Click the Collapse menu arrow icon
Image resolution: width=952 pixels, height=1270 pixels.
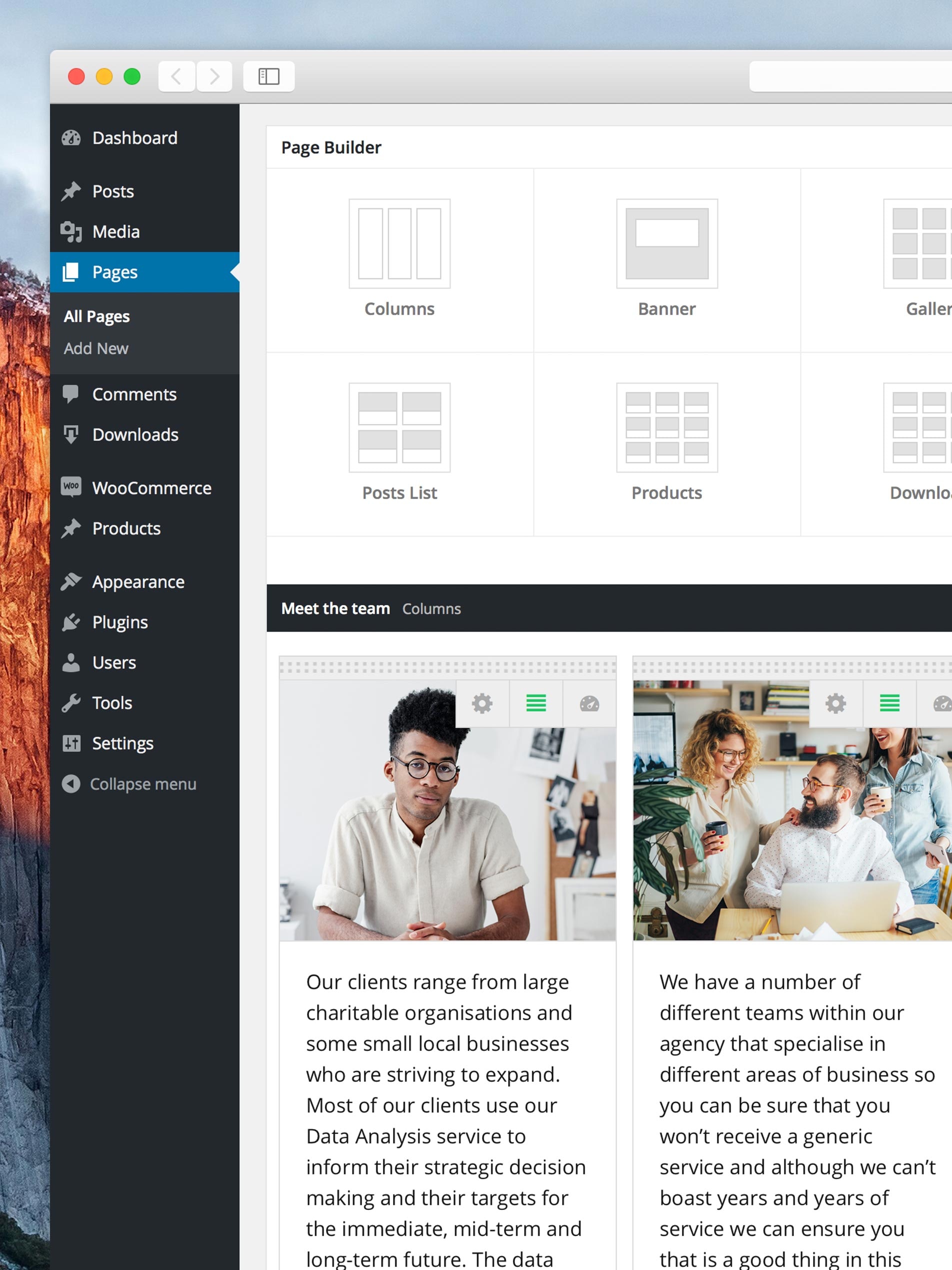(71, 784)
